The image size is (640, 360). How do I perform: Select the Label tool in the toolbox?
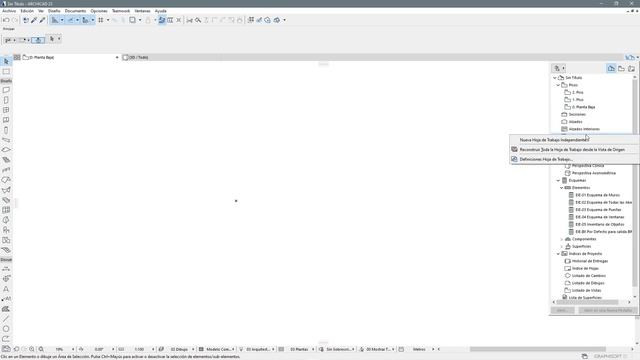[6, 299]
